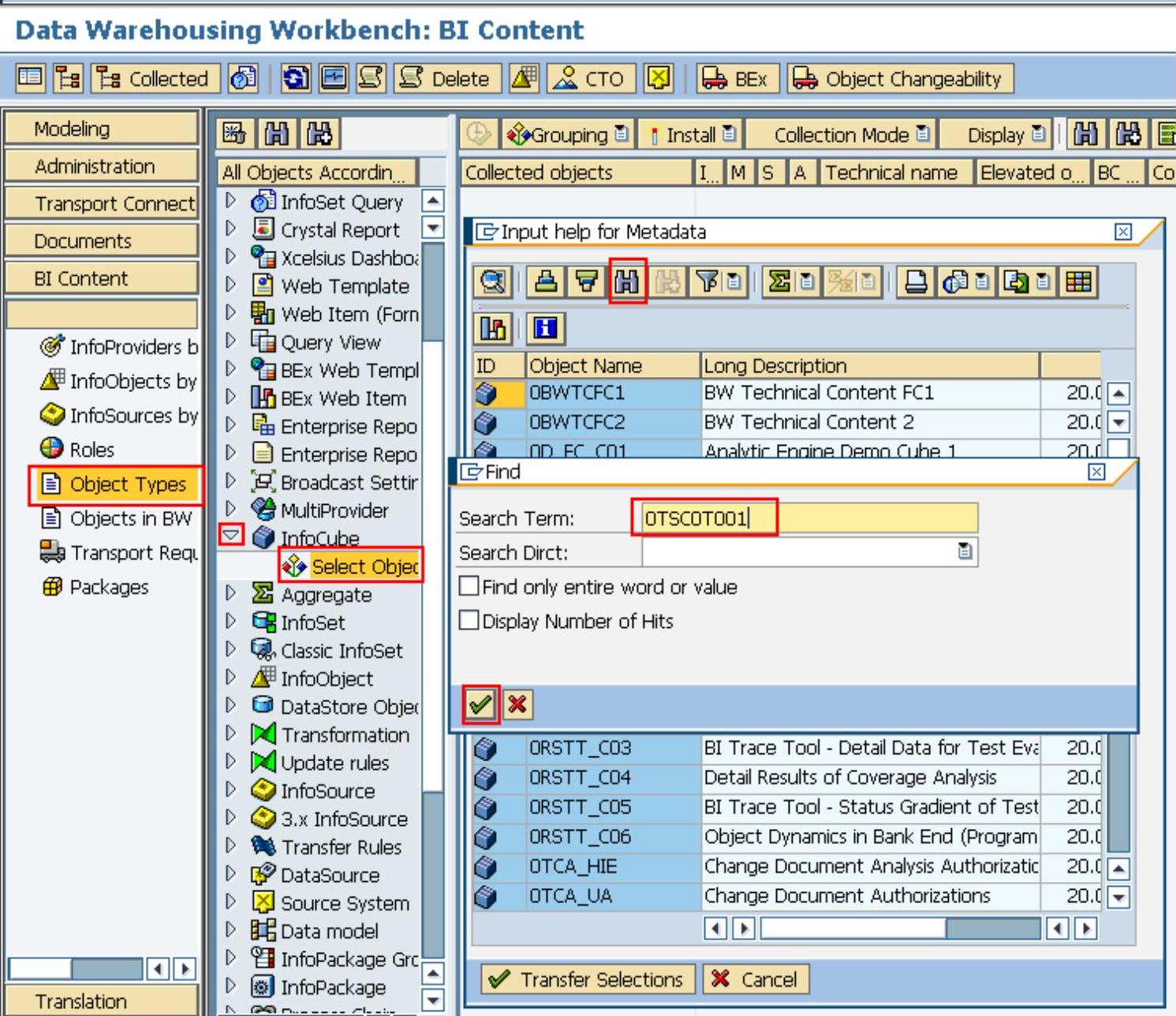Viewport: 1176px width, 1016px height.
Task: Open the BI Content section
Action: pyautogui.click(x=101, y=278)
